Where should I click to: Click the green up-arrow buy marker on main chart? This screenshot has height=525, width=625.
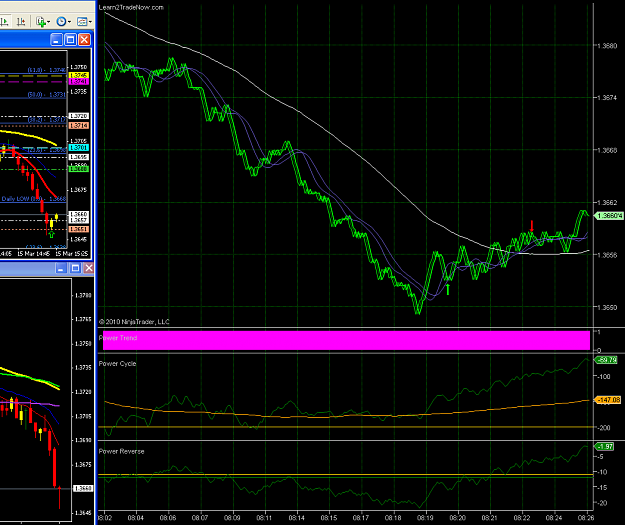448,289
